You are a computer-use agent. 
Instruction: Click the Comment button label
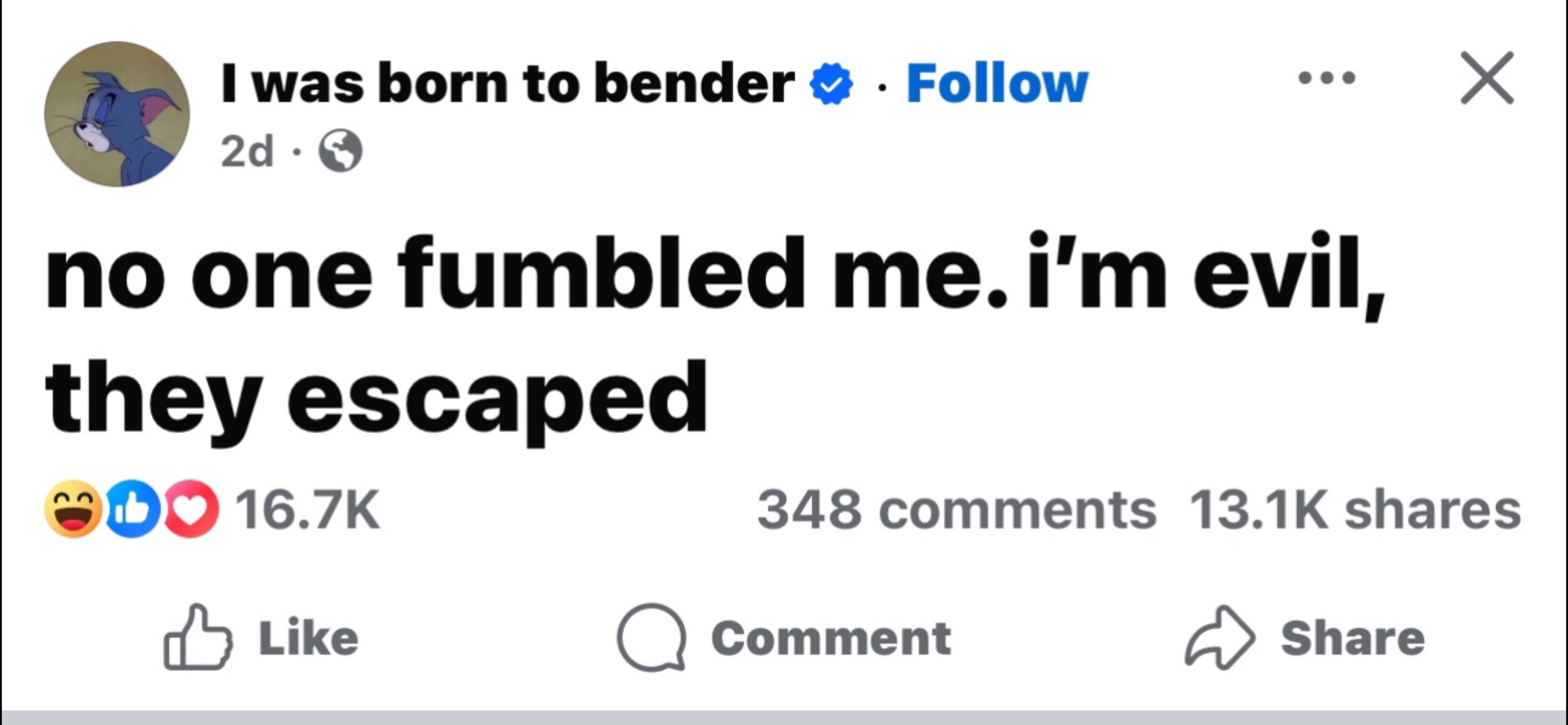coord(831,638)
